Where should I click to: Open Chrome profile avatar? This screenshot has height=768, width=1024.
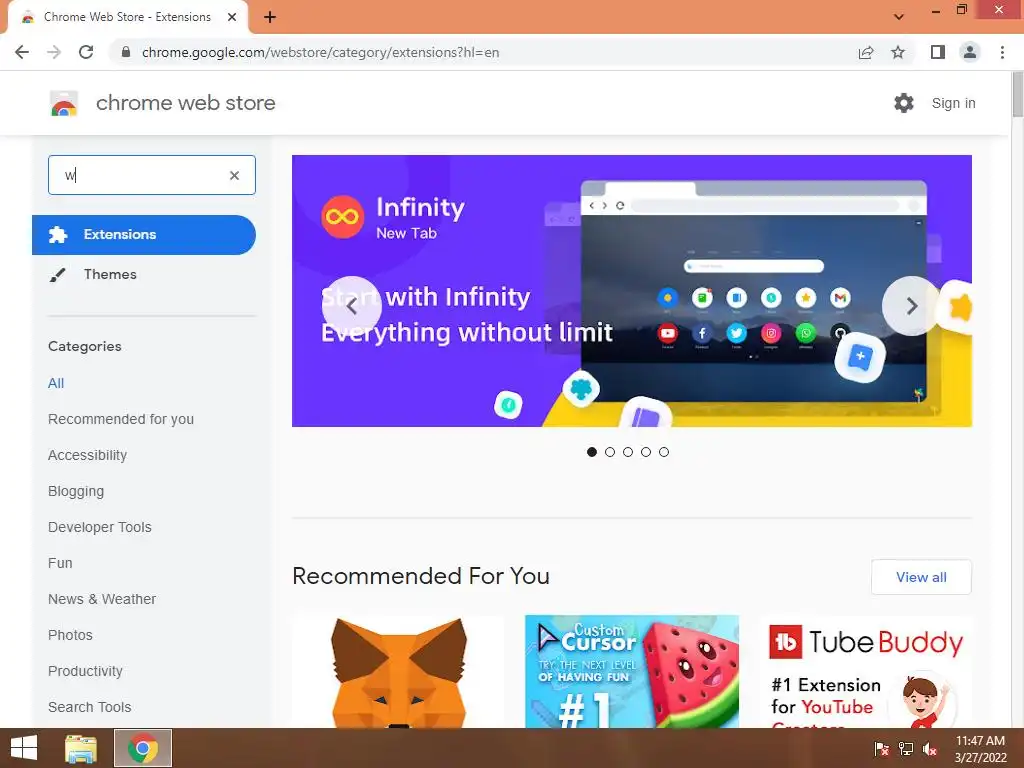pos(970,52)
